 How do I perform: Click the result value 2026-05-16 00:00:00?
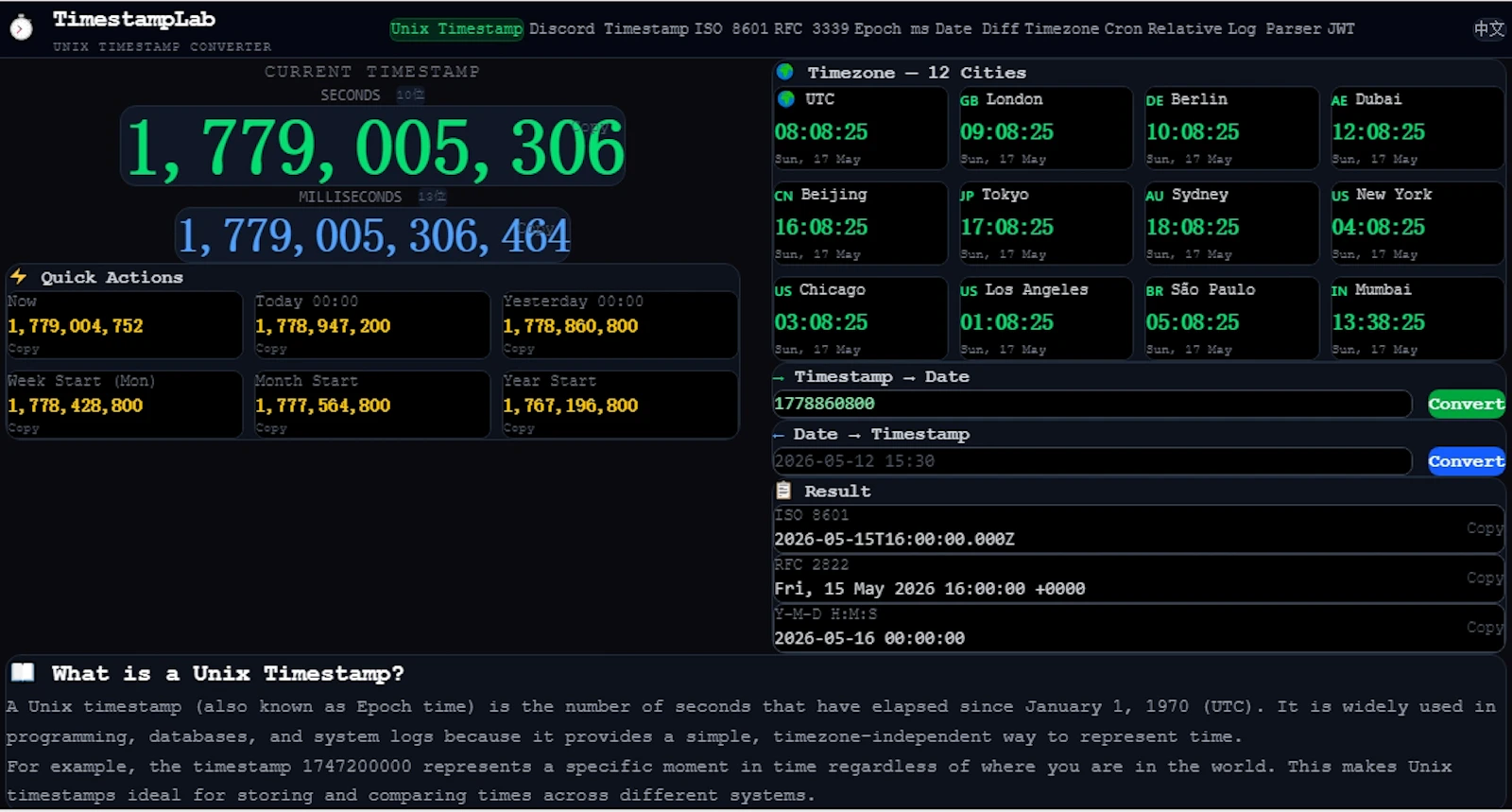pyautogui.click(x=869, y=638)
